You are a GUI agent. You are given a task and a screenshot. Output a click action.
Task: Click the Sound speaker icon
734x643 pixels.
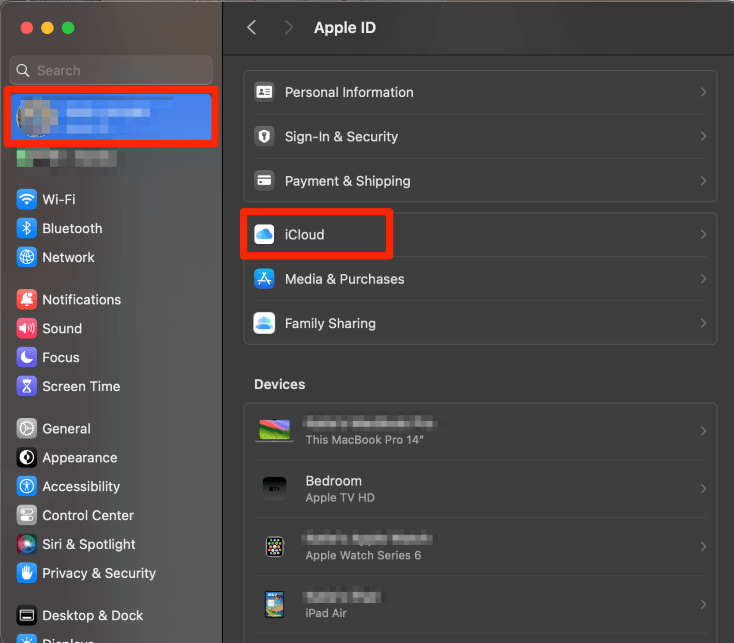pos(27,329)
